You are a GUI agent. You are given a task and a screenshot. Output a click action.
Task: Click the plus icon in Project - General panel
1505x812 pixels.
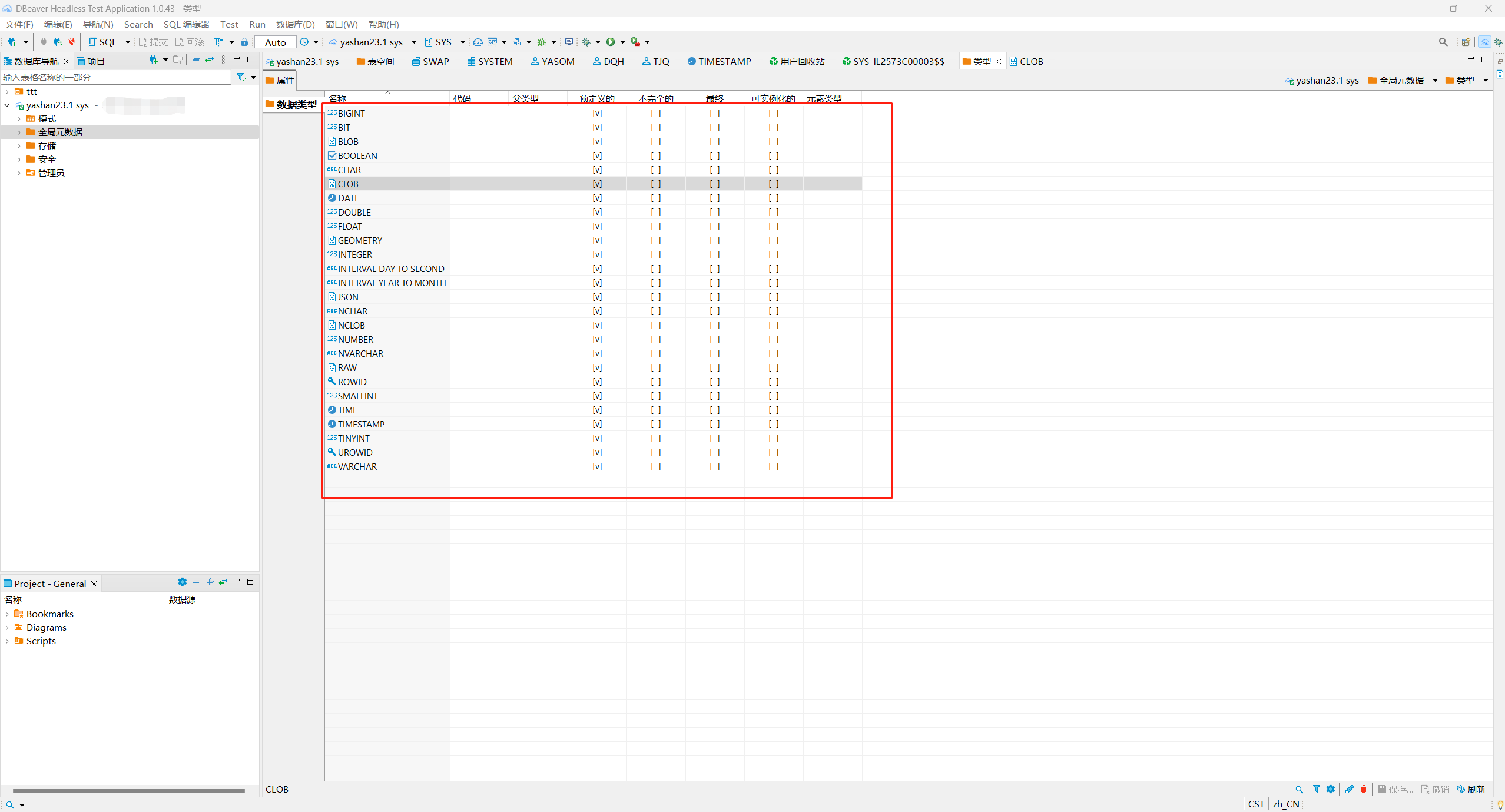pos(210,582)
